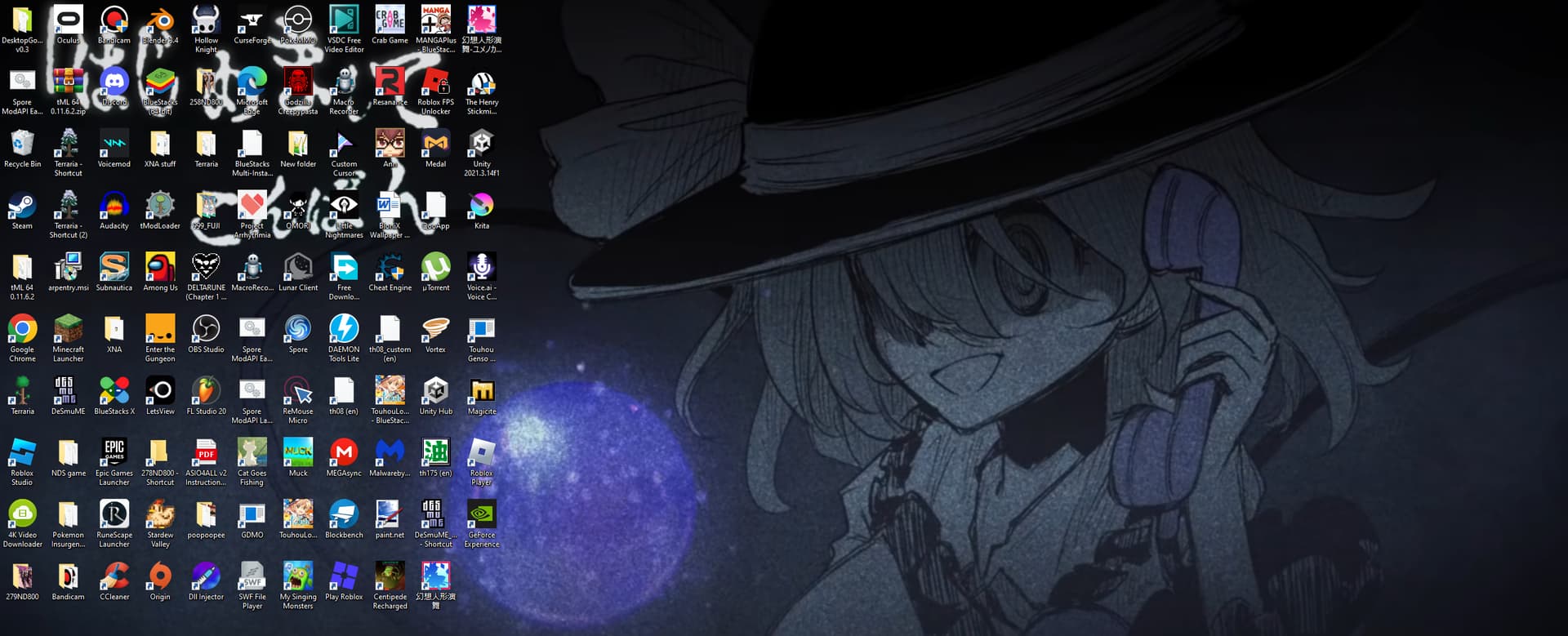Select the Unity Hub icon
This screenshot has width=1568, height=636.
(x=435, y=391)
